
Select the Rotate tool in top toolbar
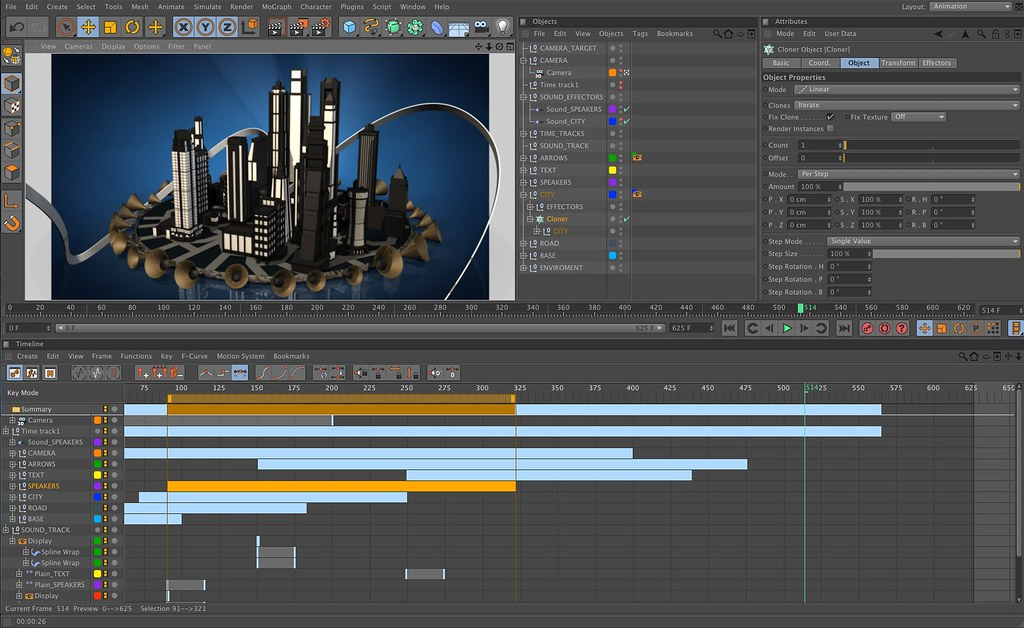(x=132, y=27)
